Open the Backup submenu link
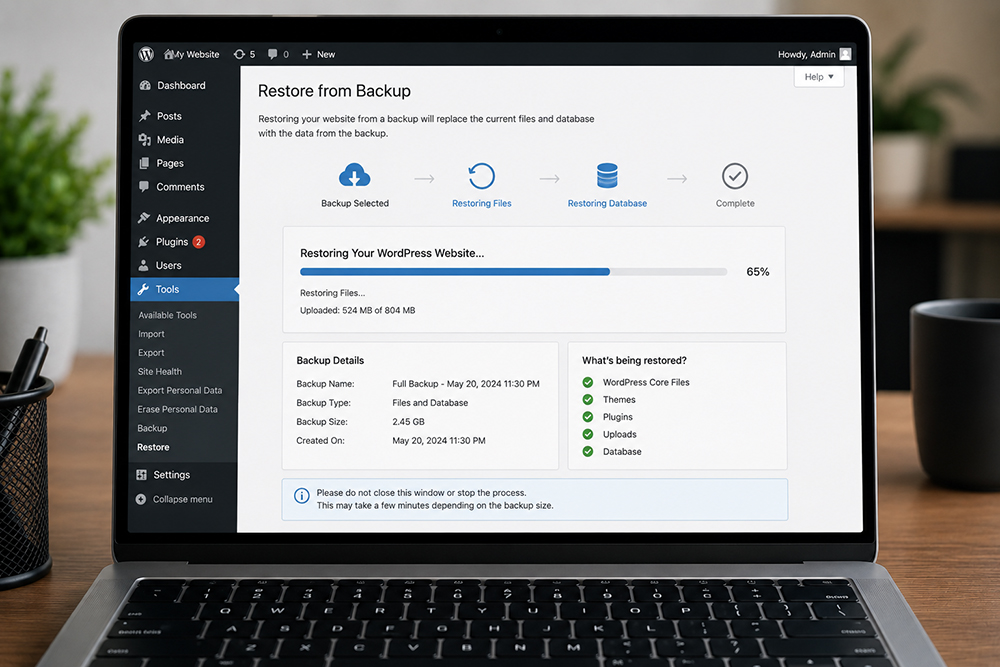Screen dimensions: 1000x667 (x=152, y=429)
